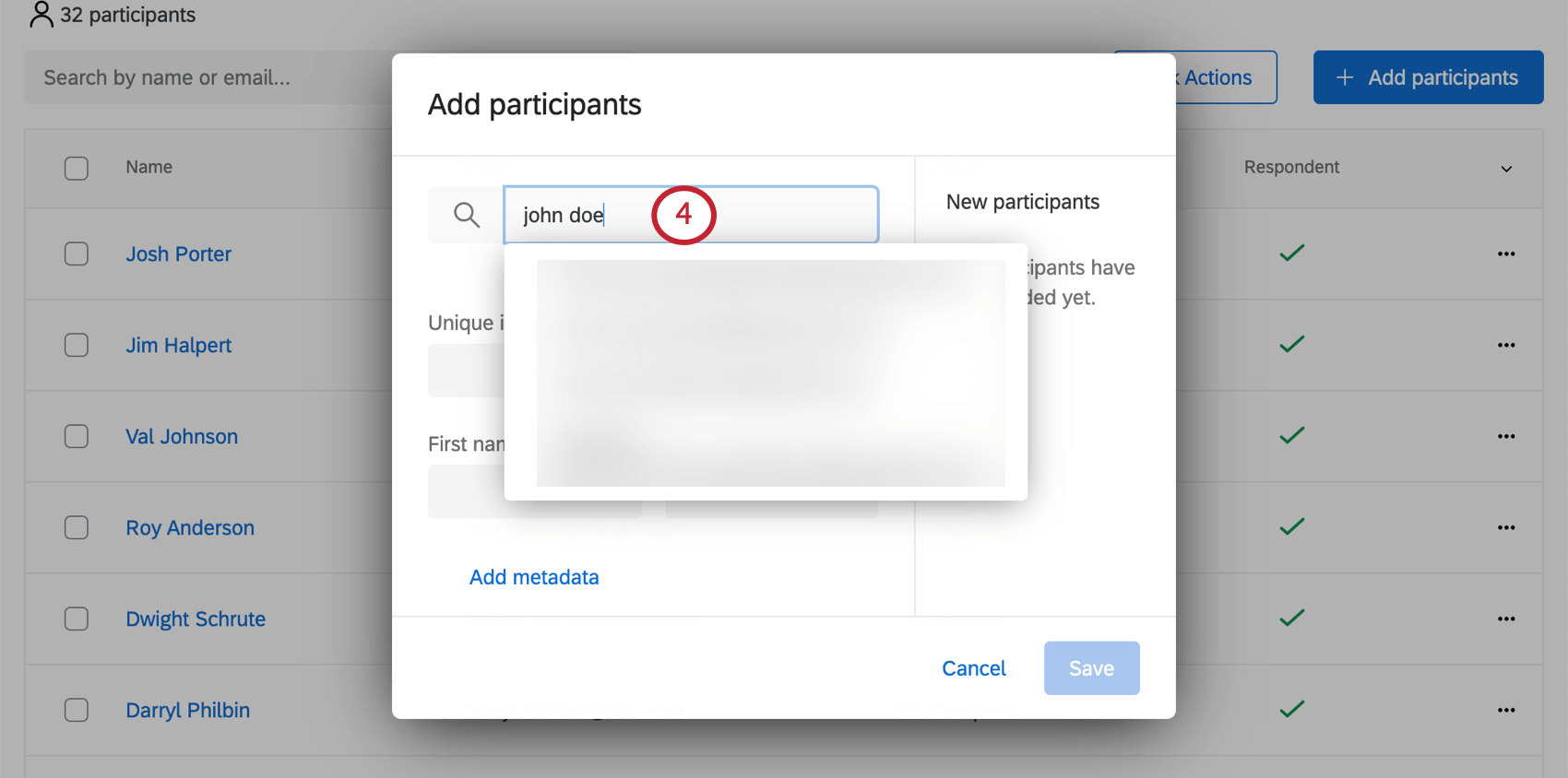Click the Cancel button in the dialog
1568x778 pixels.
tap(973, 667)
